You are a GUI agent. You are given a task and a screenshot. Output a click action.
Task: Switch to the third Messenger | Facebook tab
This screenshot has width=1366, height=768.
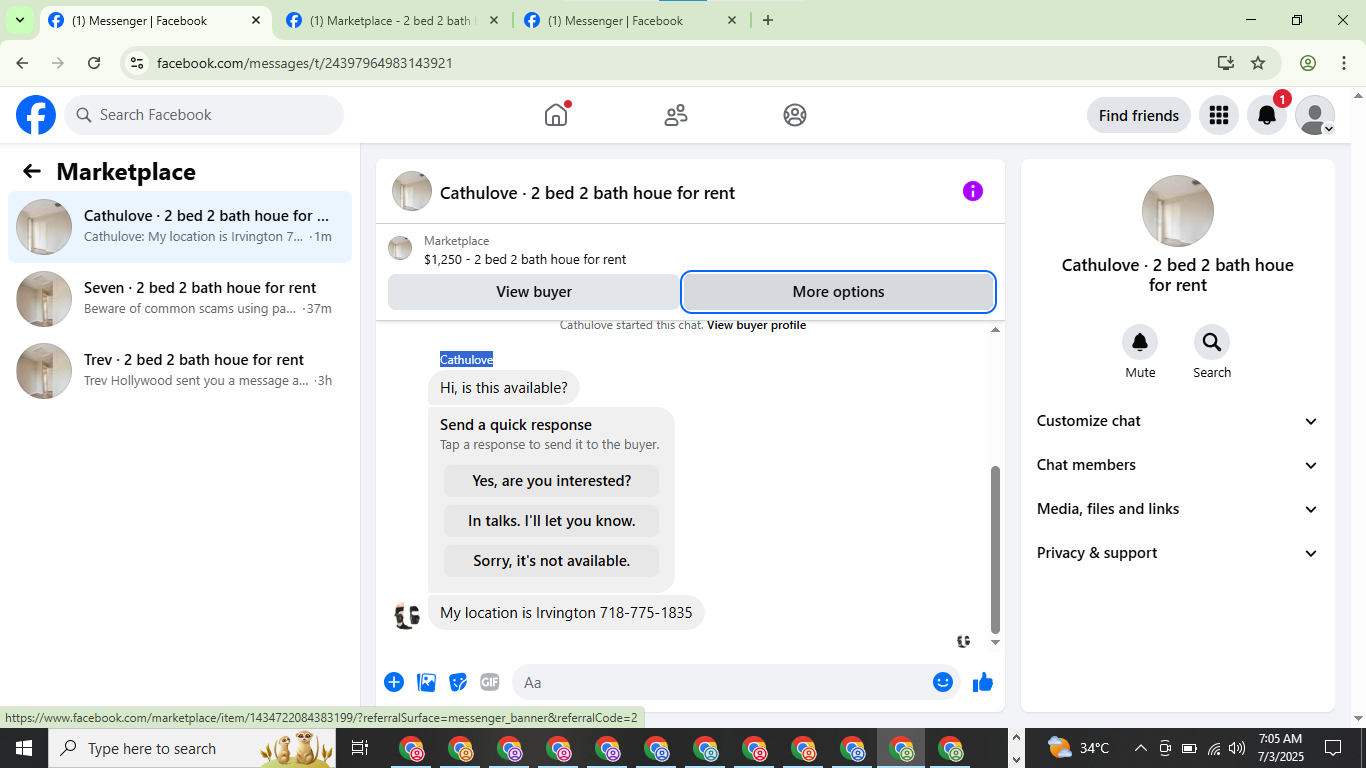(x=630, y=20)
